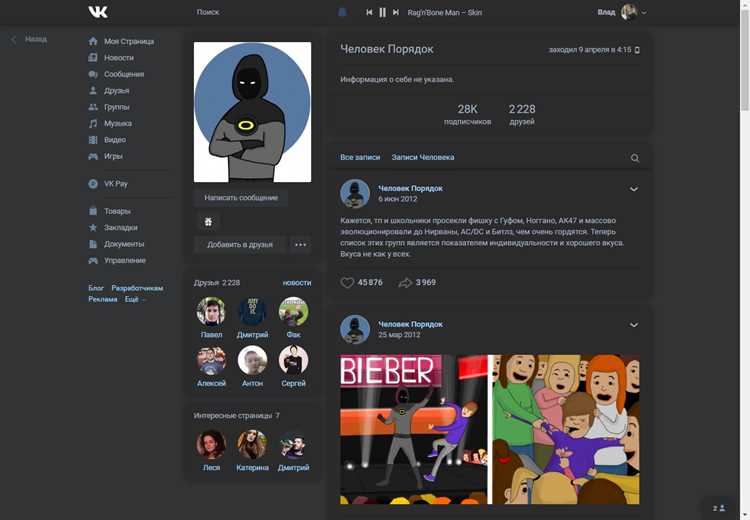
Task: Open the Друзья 2228 block header
Action: 217,283
